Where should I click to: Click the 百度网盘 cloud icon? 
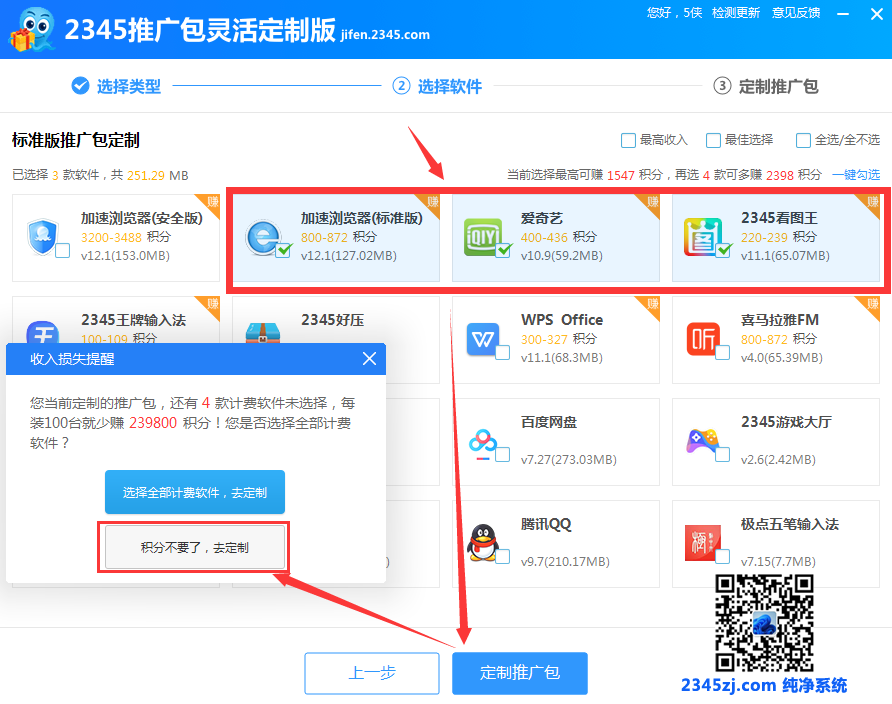point(482,445)
